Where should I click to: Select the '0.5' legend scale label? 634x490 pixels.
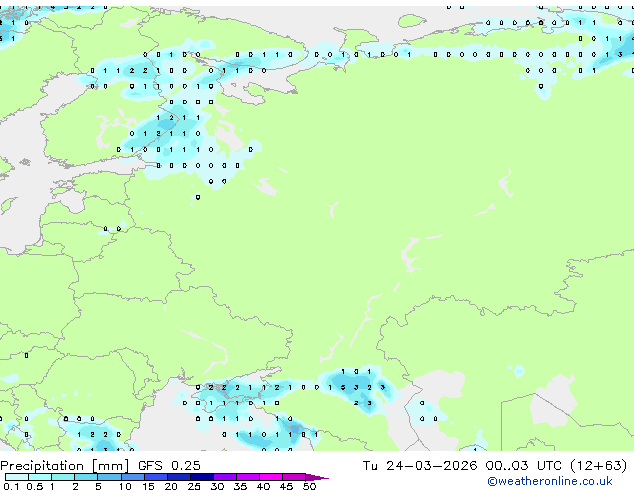click(35, 486)
